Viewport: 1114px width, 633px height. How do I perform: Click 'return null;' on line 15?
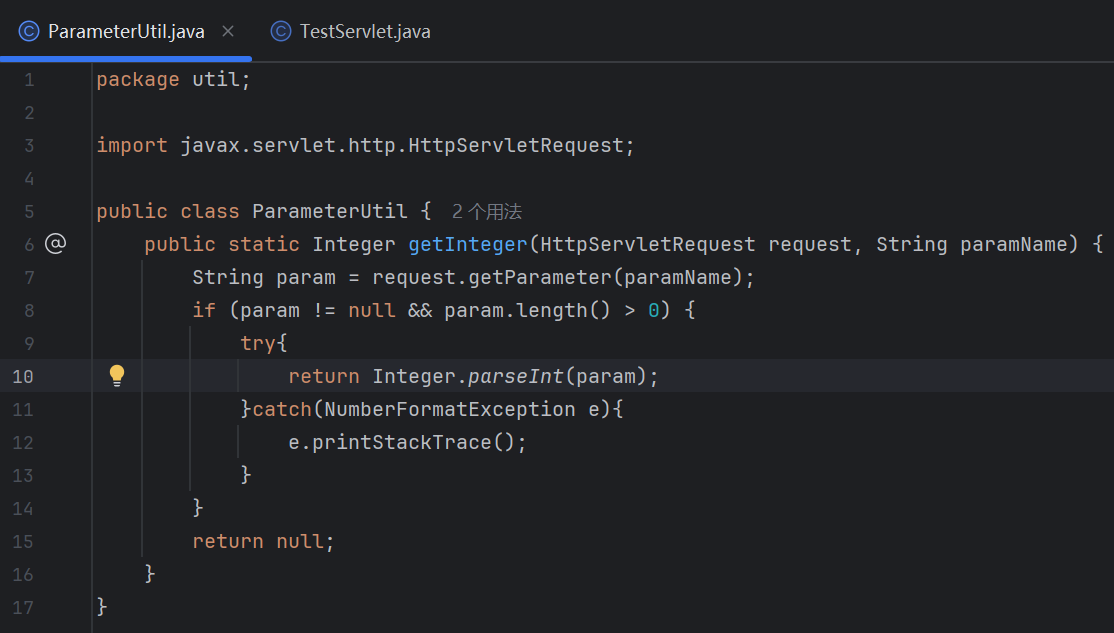[x=263, y=541]
